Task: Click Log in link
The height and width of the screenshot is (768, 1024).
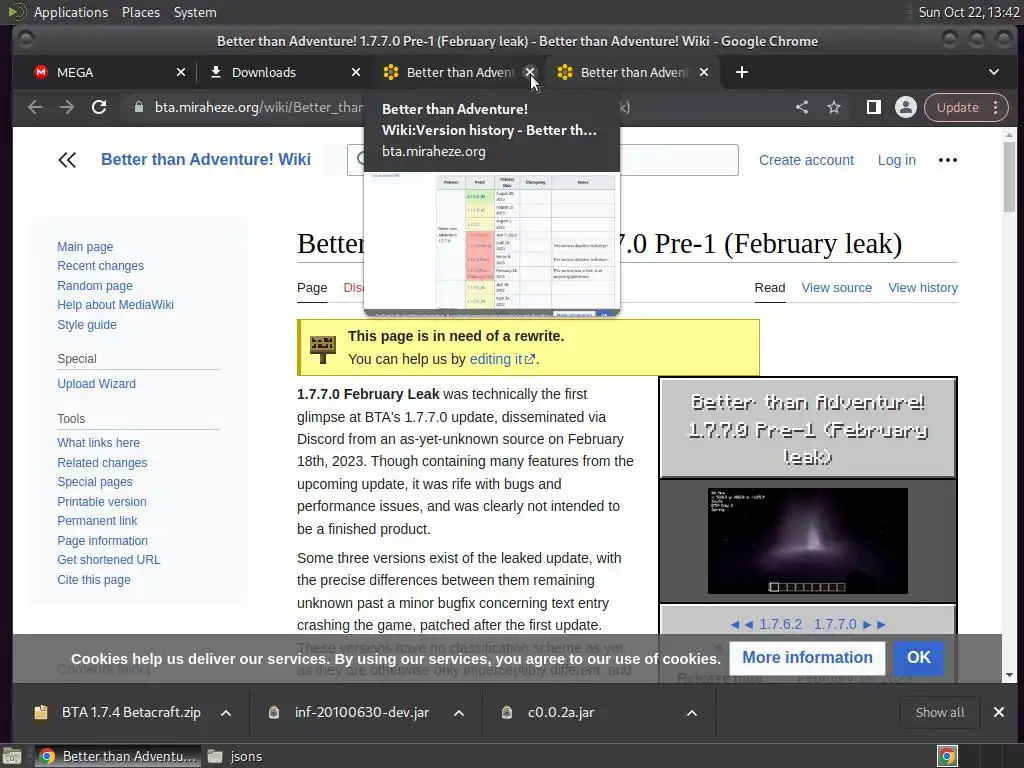Action: [x=896, y=160]
